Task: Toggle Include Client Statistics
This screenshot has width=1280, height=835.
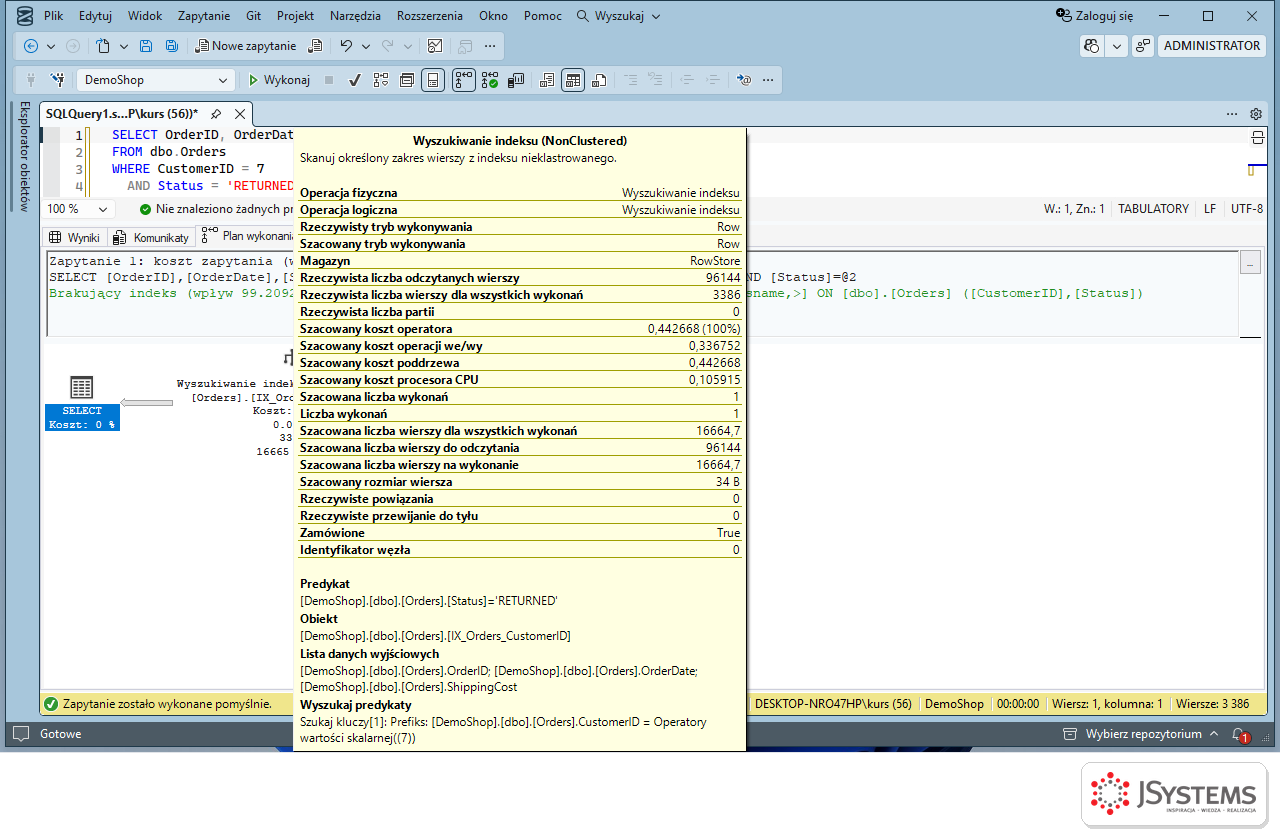Action: (x=517, y=80)
